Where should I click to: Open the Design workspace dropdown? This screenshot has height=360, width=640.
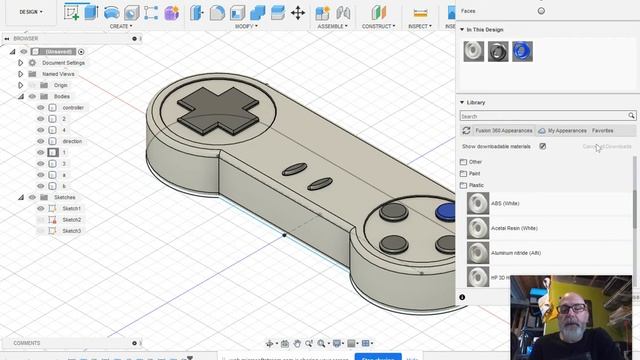31,12
